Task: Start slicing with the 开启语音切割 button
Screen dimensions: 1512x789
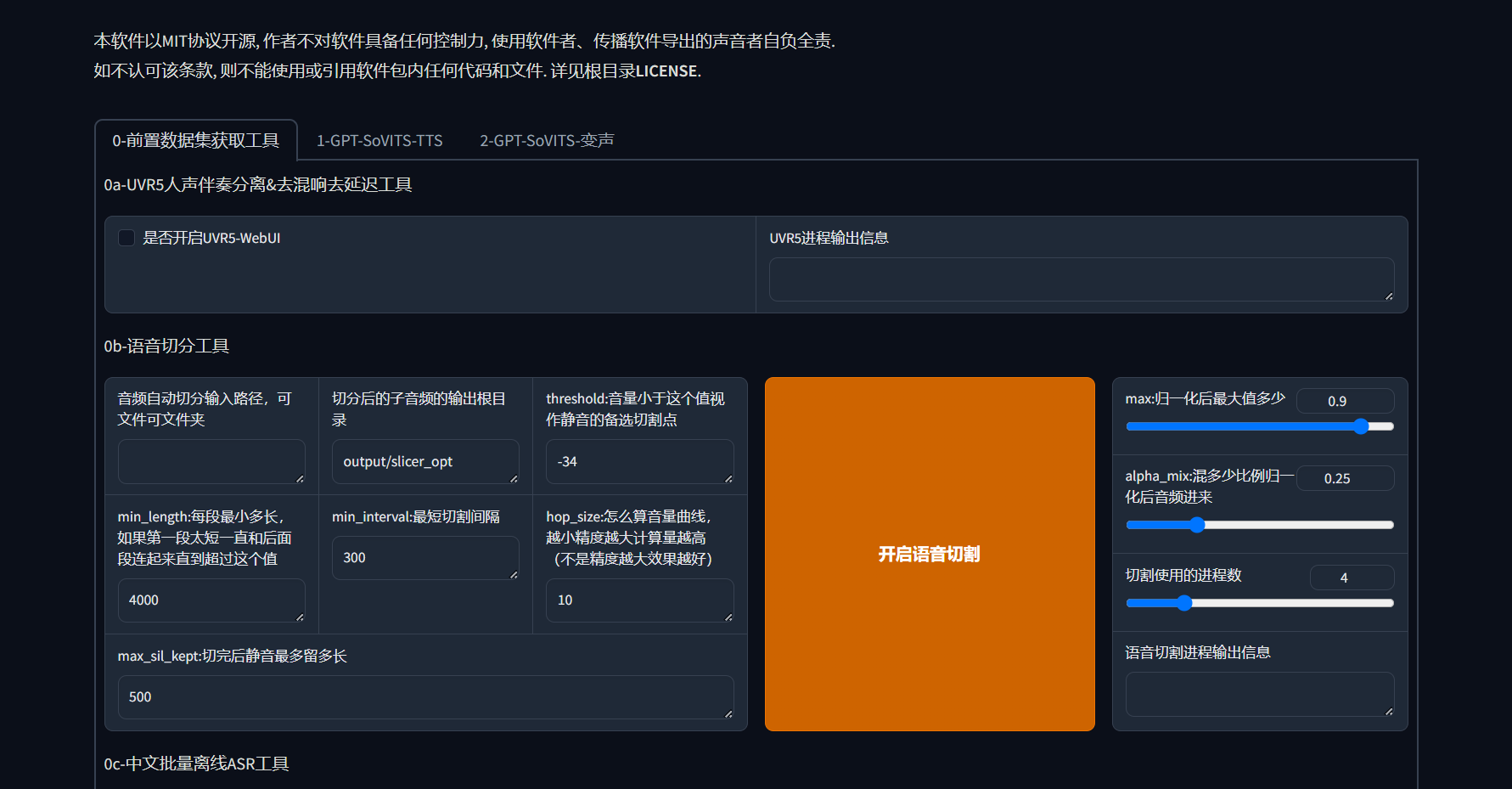Action: [x=930, y=554]
